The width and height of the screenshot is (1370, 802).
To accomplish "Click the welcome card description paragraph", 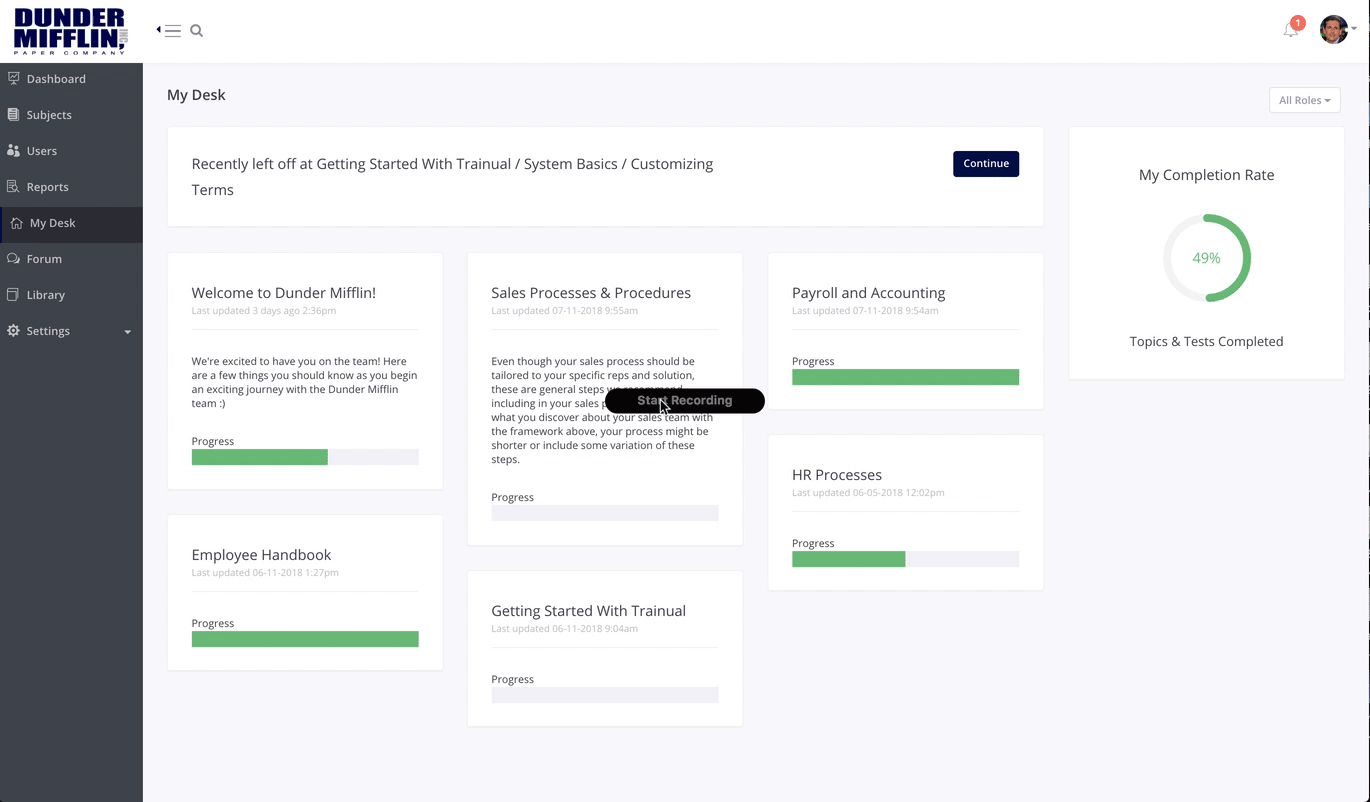I will click(x=304, y=383).
